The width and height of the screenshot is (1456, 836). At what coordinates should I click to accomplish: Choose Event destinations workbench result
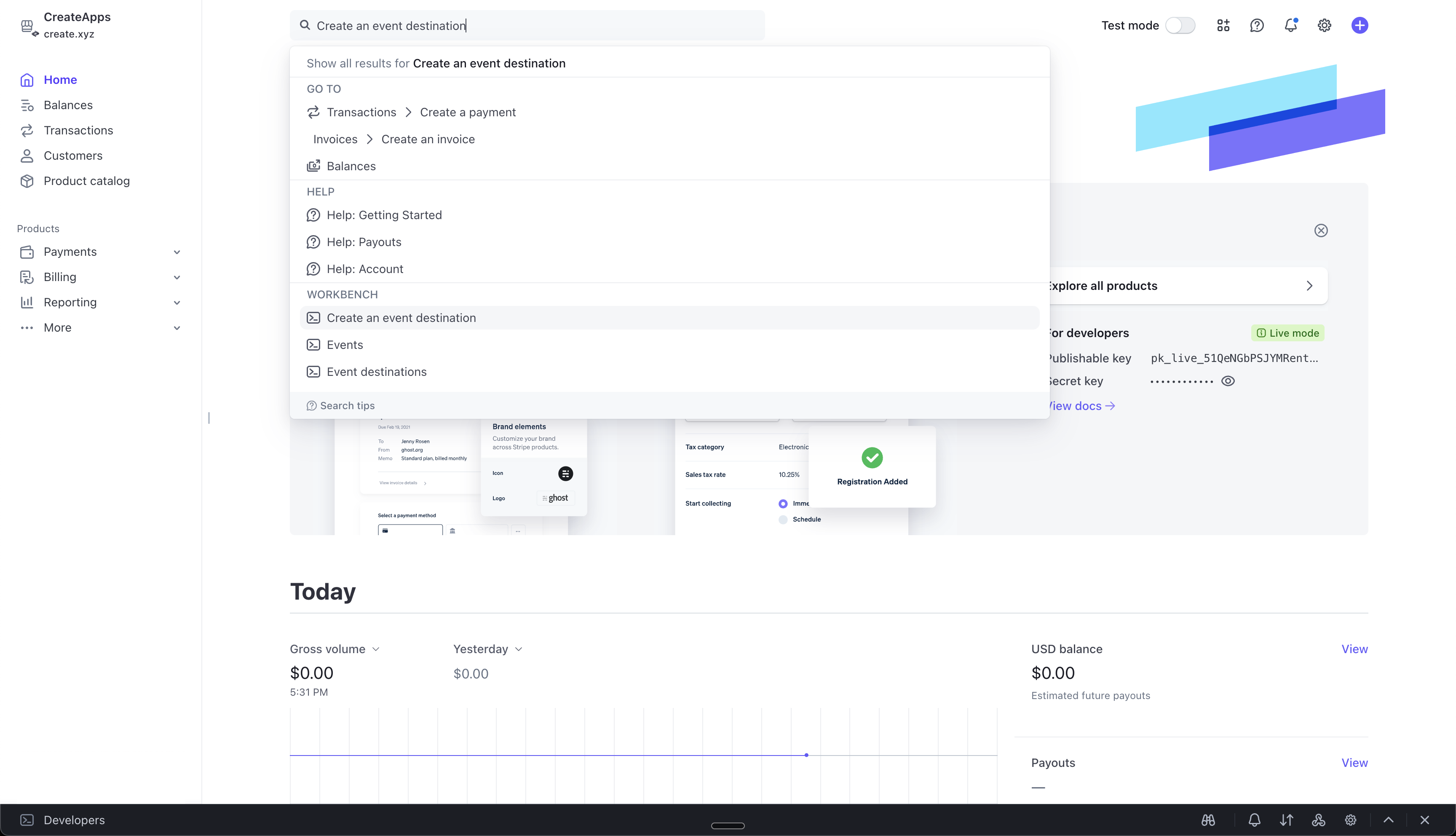(x=377, y=372)
